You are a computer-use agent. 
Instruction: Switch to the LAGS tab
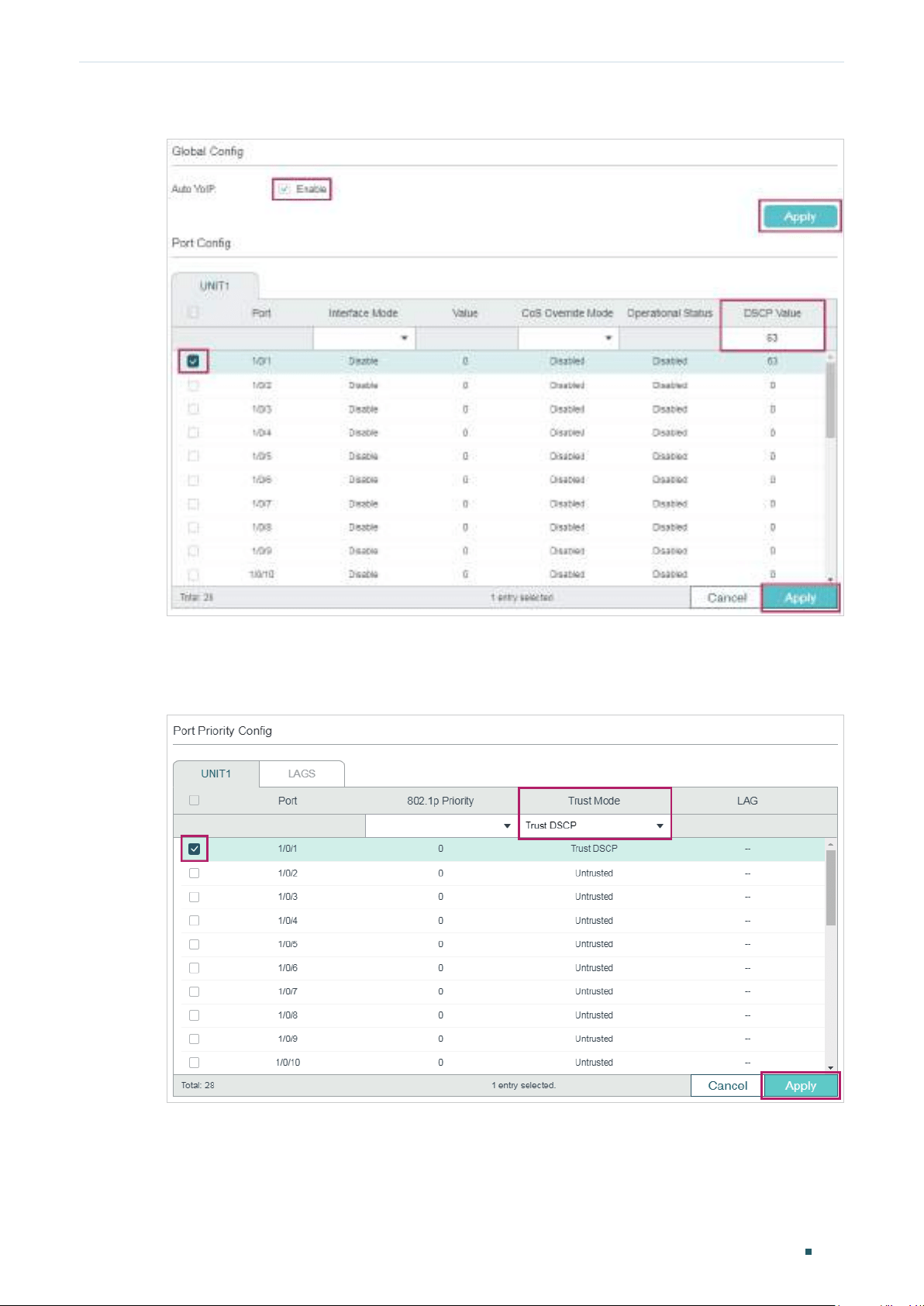[302, 774]
